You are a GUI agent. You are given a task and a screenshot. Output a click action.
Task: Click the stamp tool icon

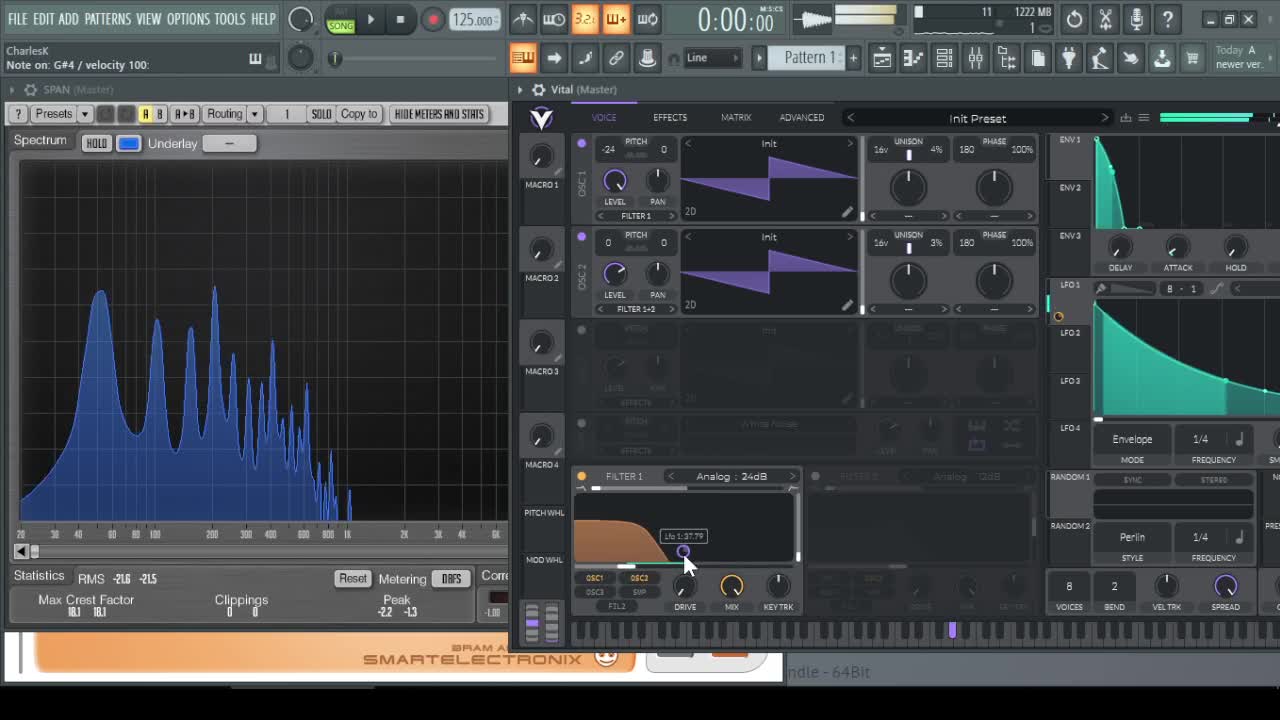pos(647,58)
